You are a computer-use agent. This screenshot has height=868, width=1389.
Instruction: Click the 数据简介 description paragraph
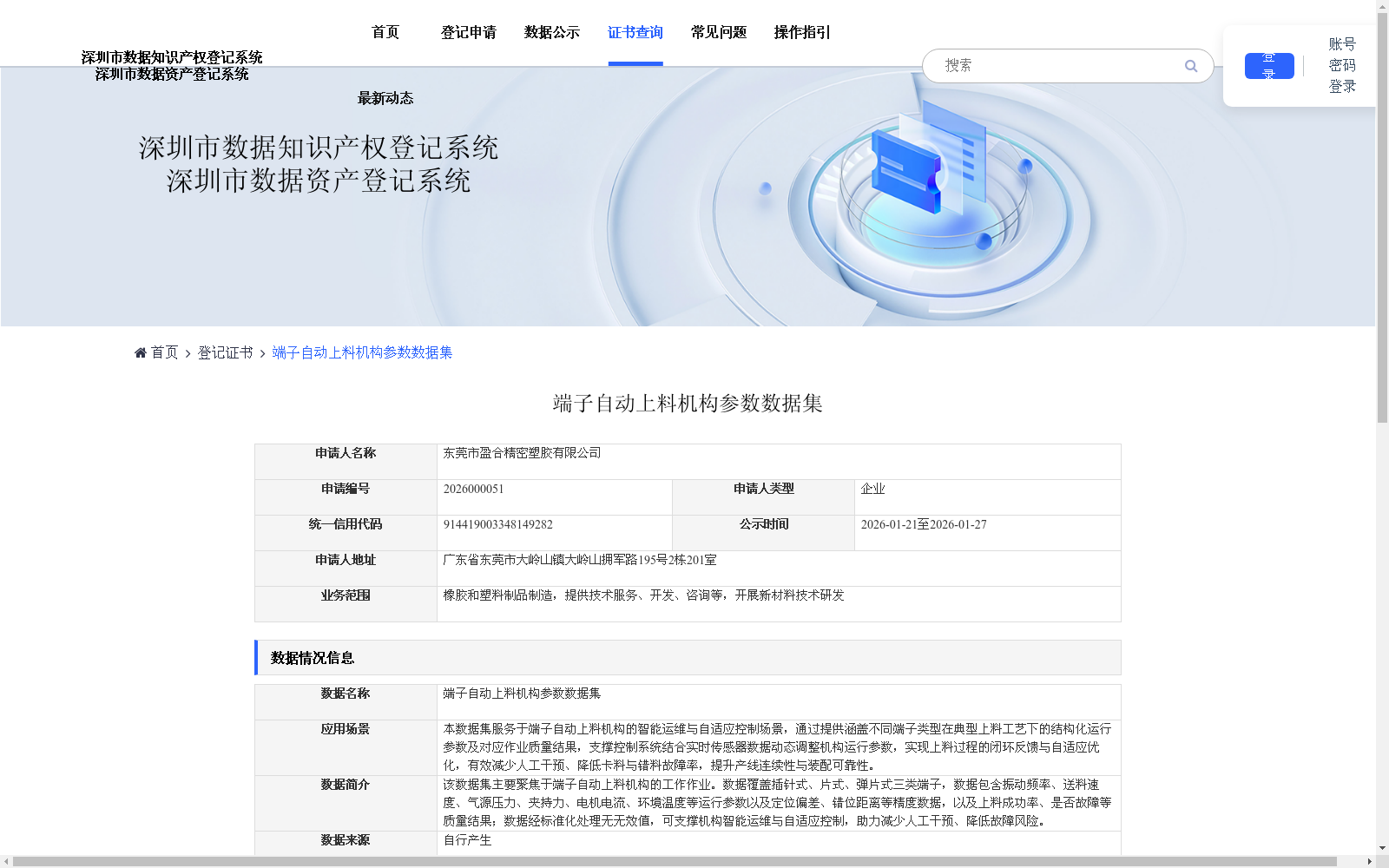click(777, 803)
